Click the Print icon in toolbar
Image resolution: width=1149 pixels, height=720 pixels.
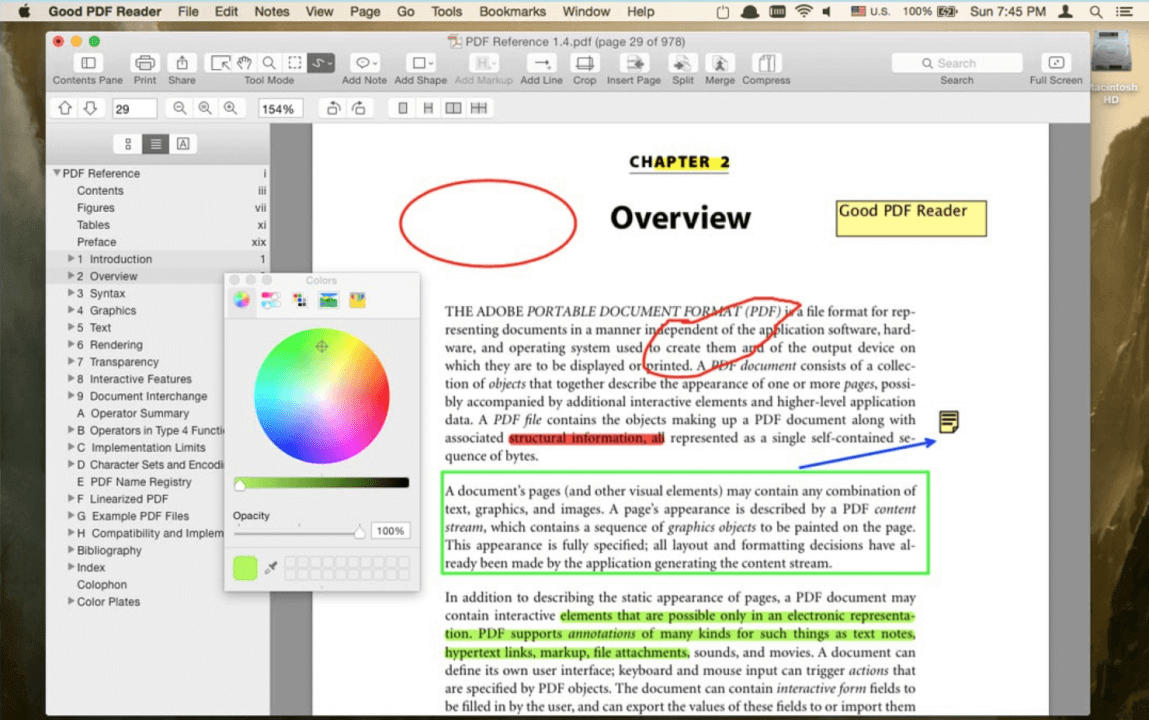[x=145, y=63]
